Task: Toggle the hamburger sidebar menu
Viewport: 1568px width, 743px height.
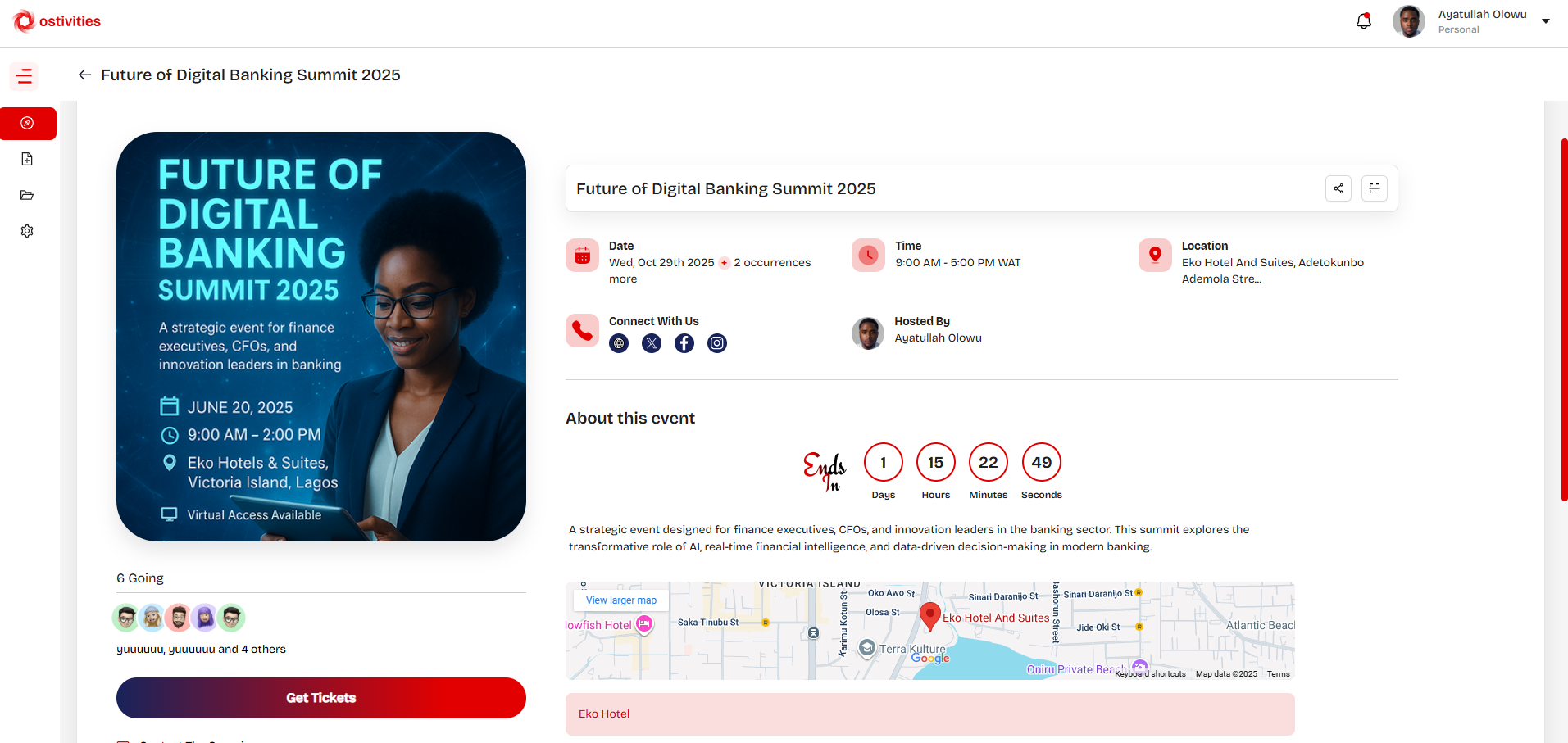Action: (x=25, y=76)
